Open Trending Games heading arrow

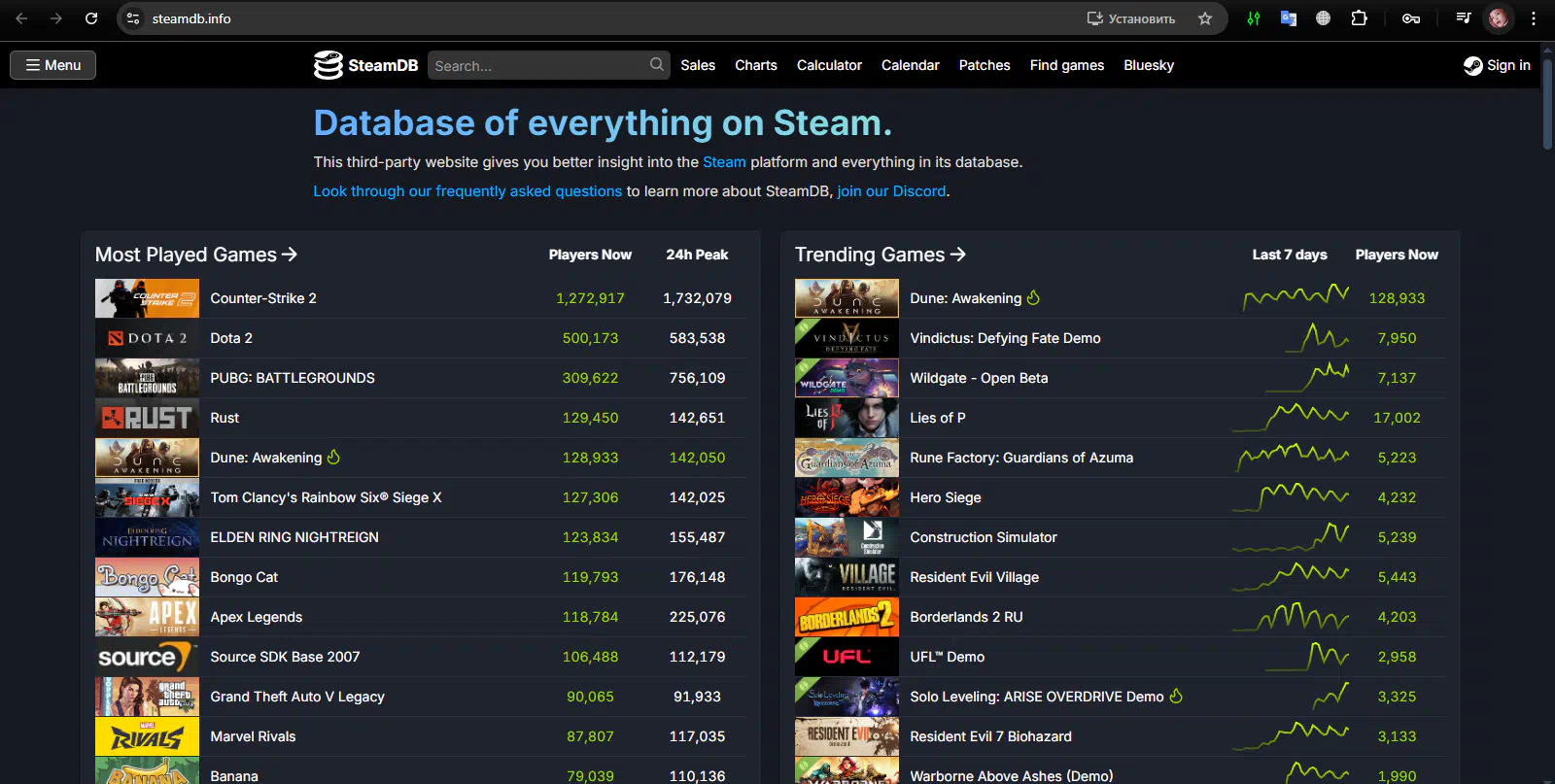958,255
